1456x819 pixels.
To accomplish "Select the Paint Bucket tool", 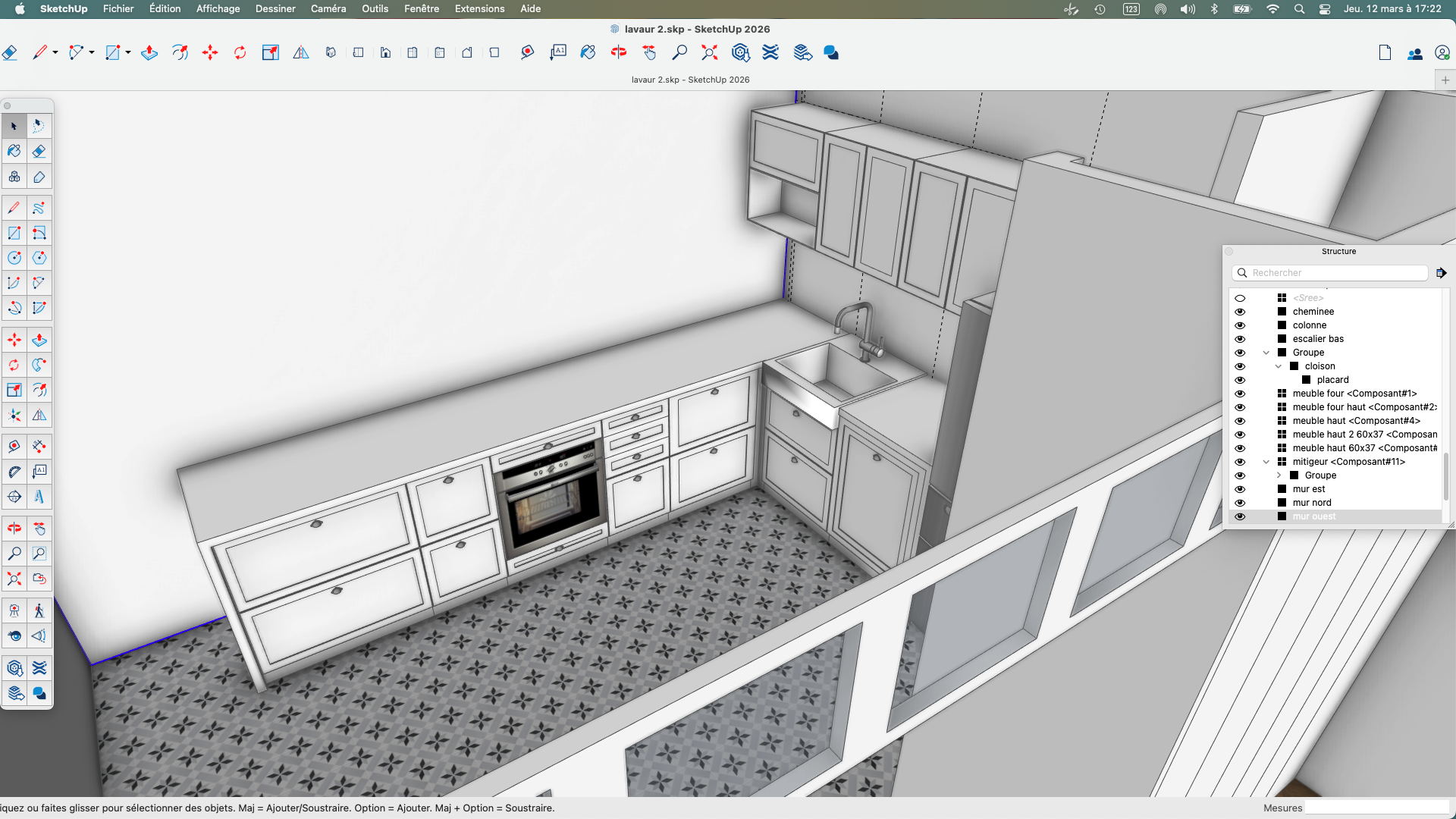I will coord(14,151).
